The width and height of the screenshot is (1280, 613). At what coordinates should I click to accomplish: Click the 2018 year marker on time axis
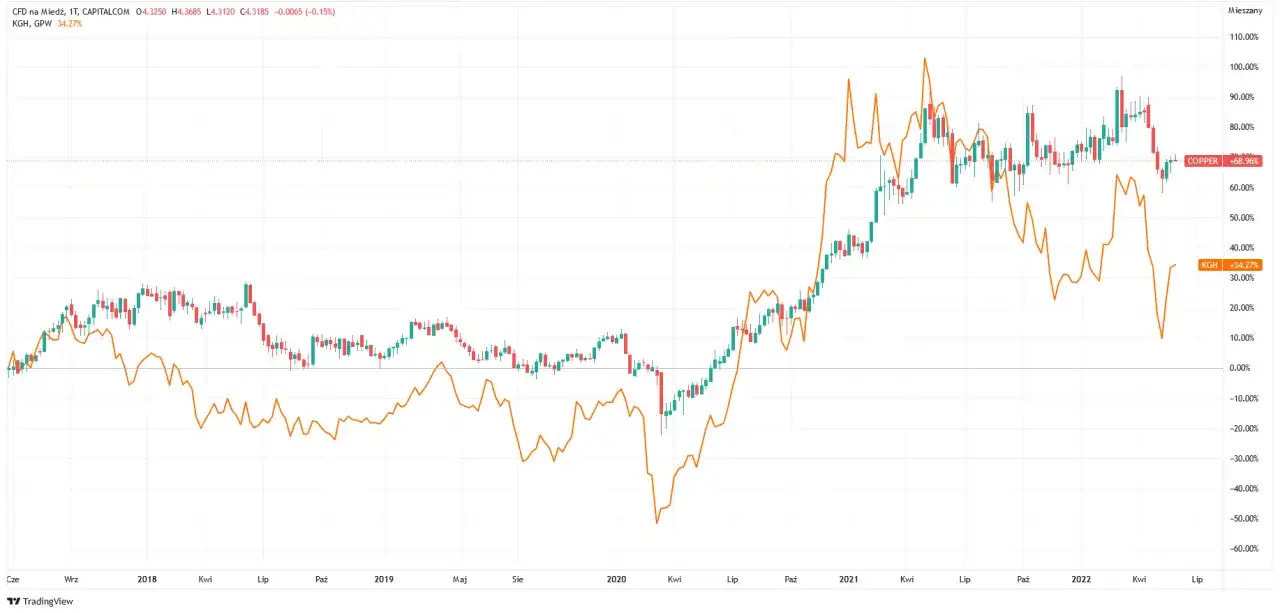tap(147, 579)
